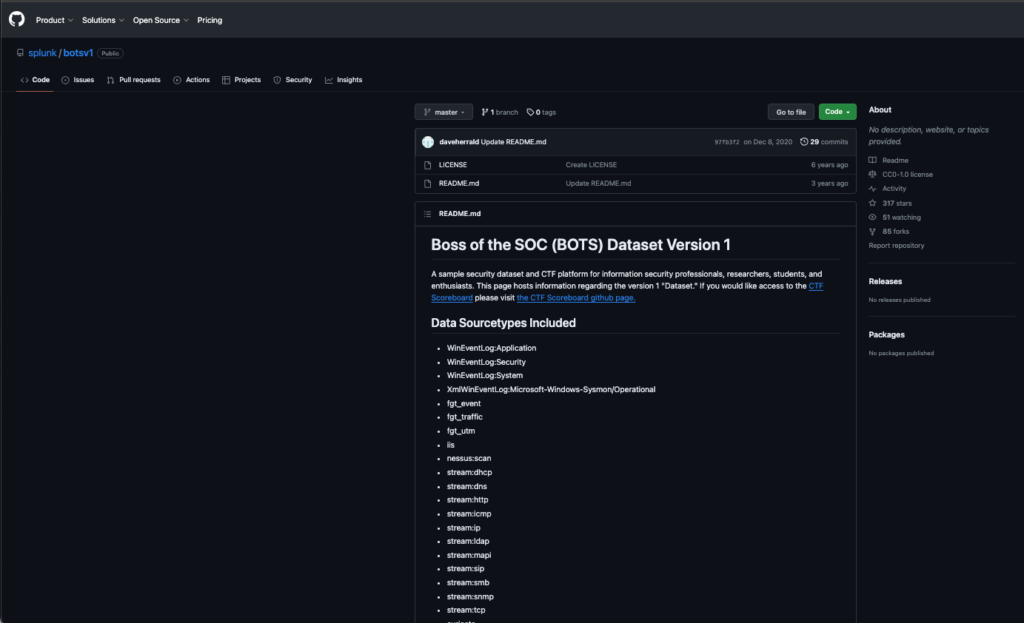Viewport: 1024px width, 623px height.
Task: Click the forks icon in About sidebar
Action: [872, 231]
